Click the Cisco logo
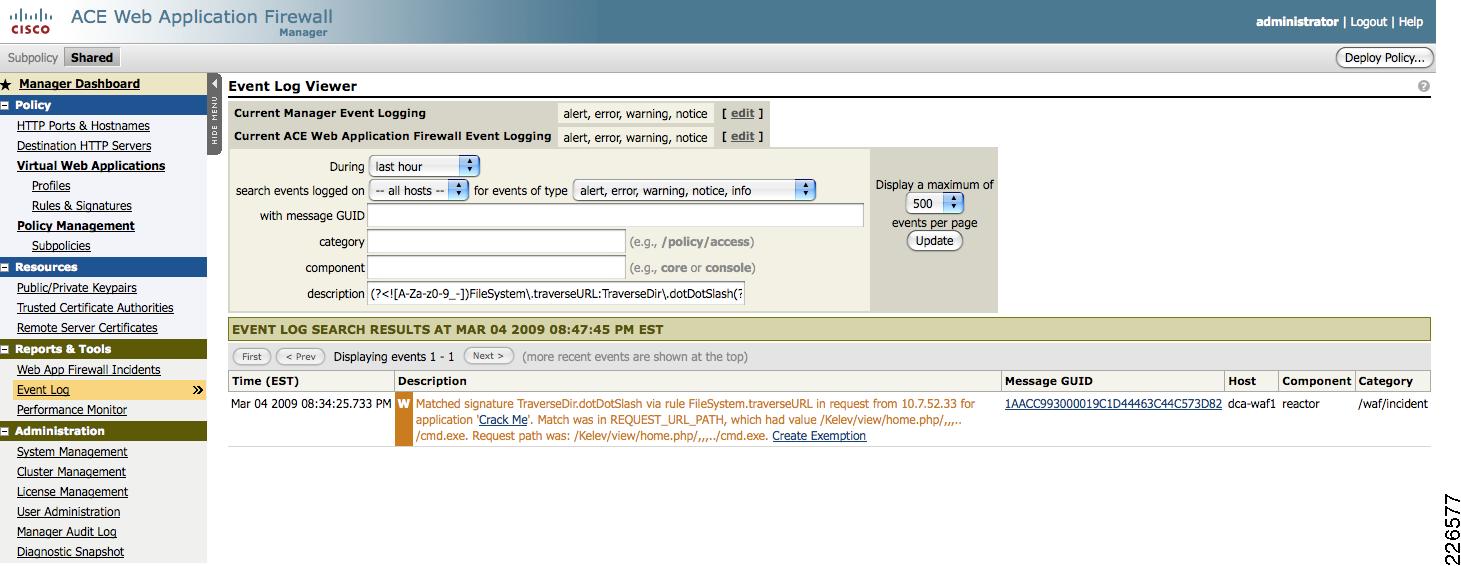 (x=30, y=20)
